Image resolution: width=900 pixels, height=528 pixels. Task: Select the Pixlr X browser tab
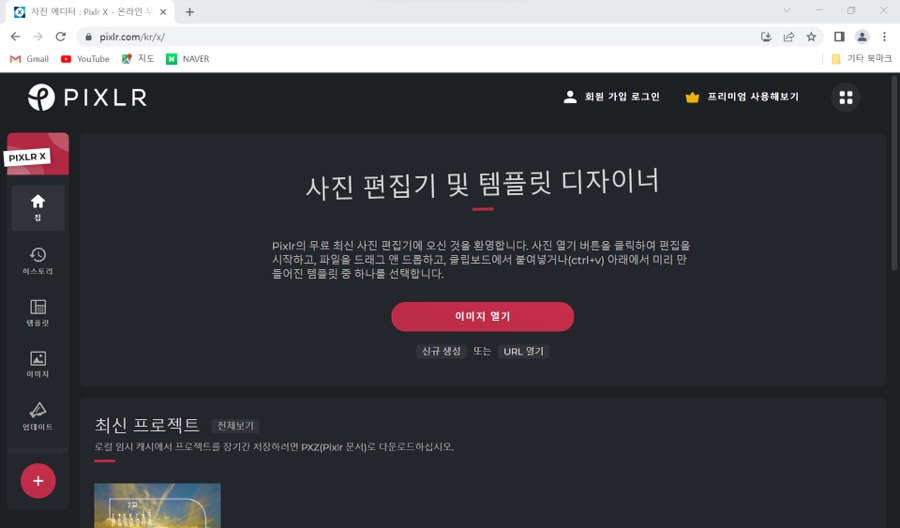coord(92,12)
